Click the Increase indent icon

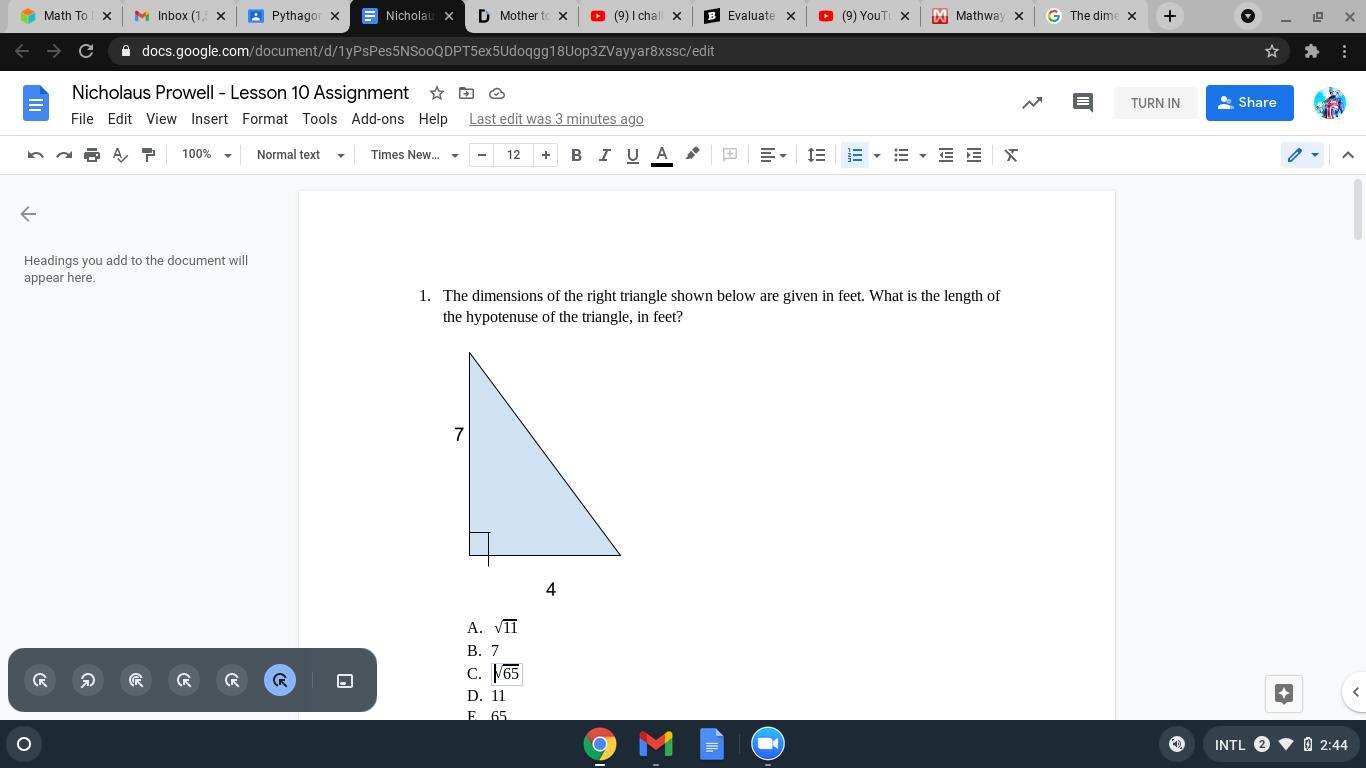[973, 155]
